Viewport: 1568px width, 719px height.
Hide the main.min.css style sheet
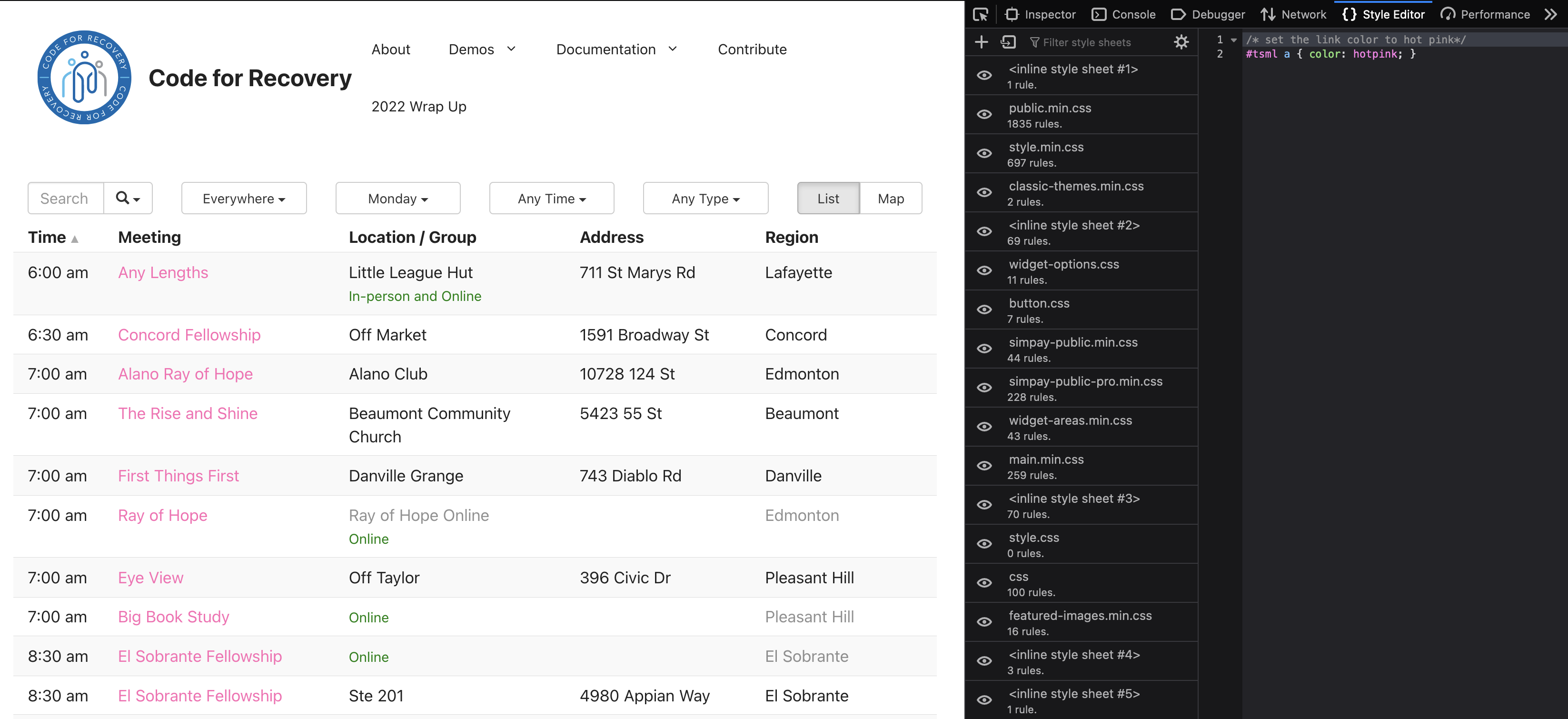(x=984, y=466)
